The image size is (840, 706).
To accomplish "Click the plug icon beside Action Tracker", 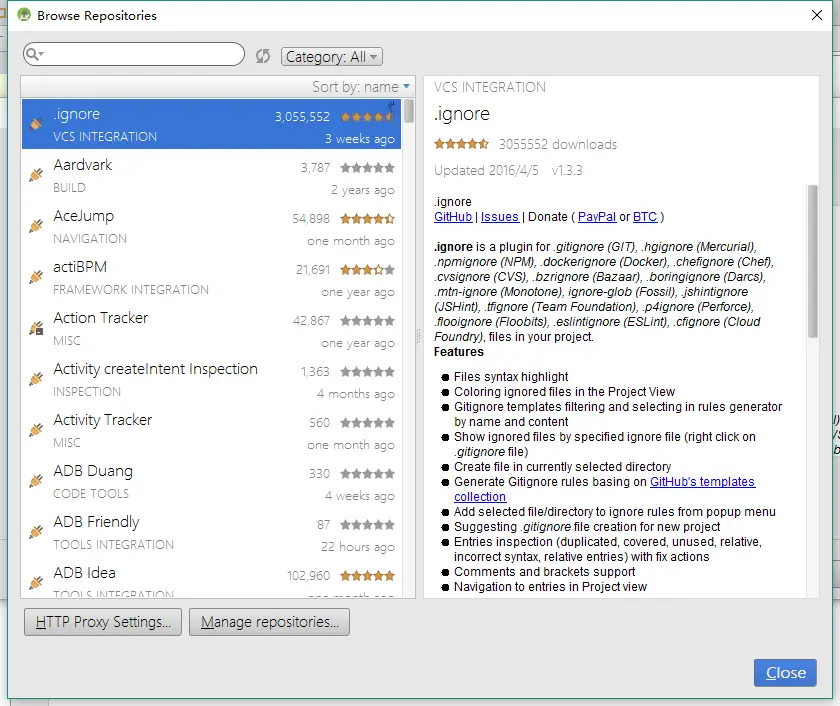I will [36, 328].
